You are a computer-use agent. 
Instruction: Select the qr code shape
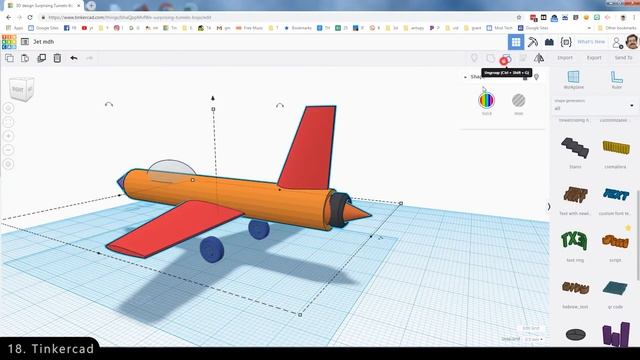[x=615, y=288]
